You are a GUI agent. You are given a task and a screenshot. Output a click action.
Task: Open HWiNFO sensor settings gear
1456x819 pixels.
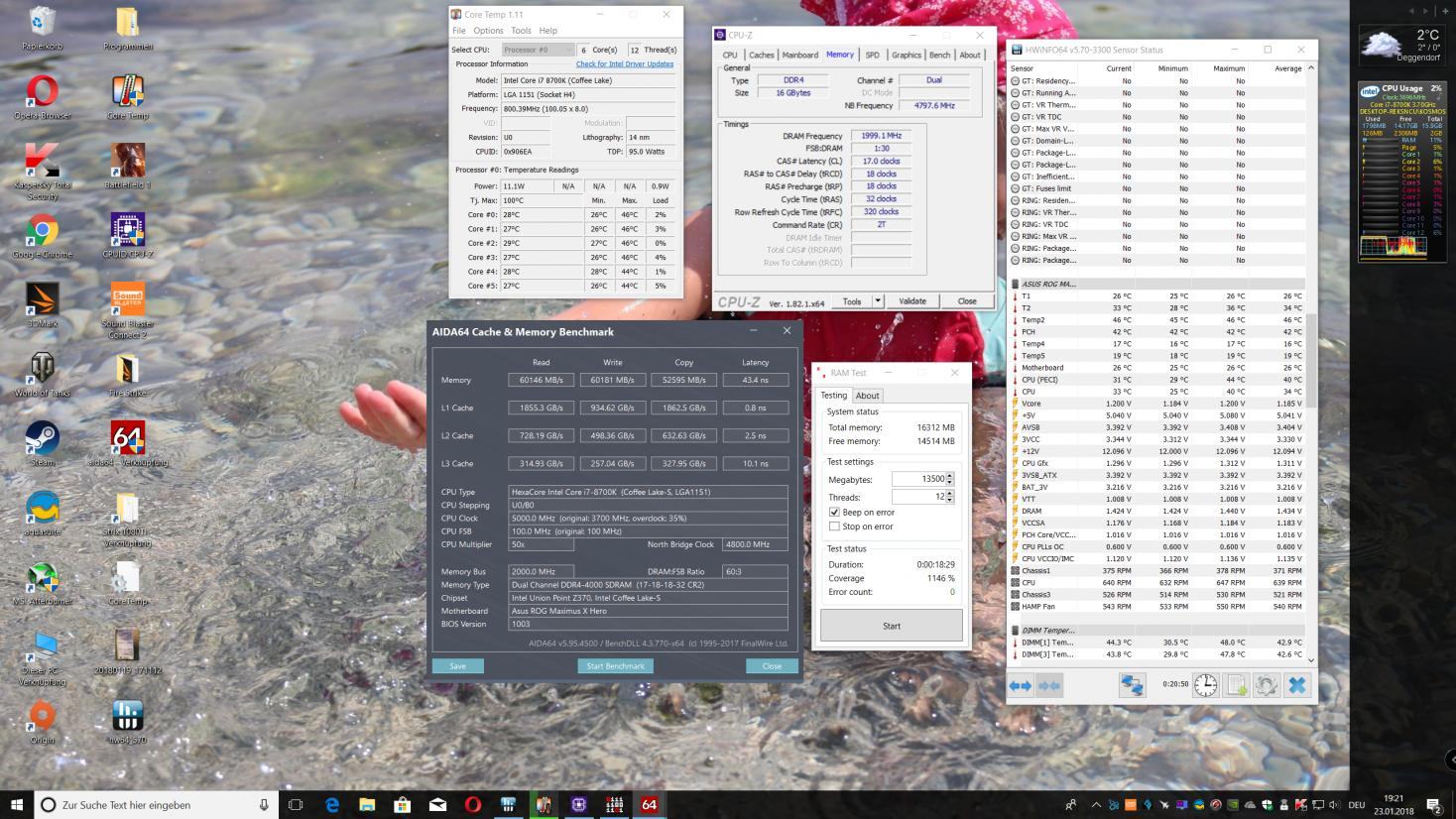(x=1267, y=685)
